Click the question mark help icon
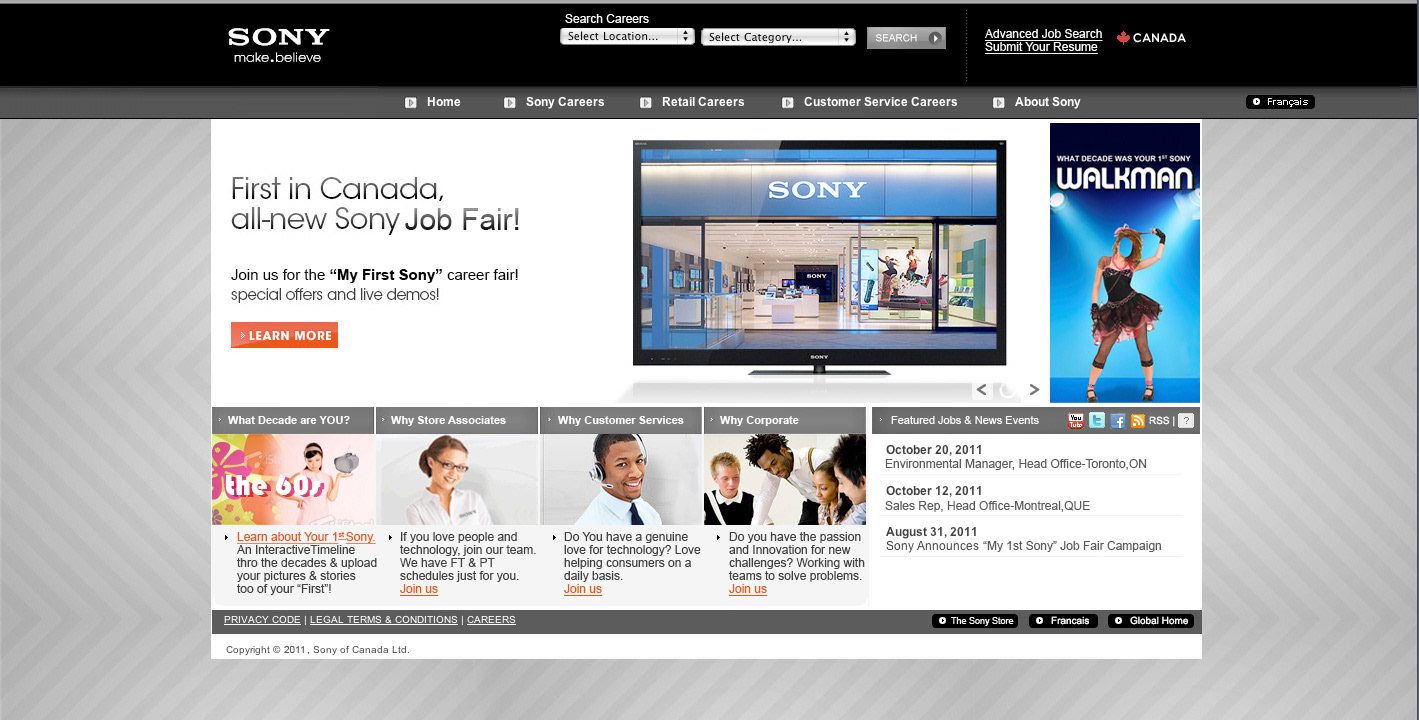Image resolution: width=1419 pixels, height=720 pixels. pyautogui.click(x=1186, y=421)
